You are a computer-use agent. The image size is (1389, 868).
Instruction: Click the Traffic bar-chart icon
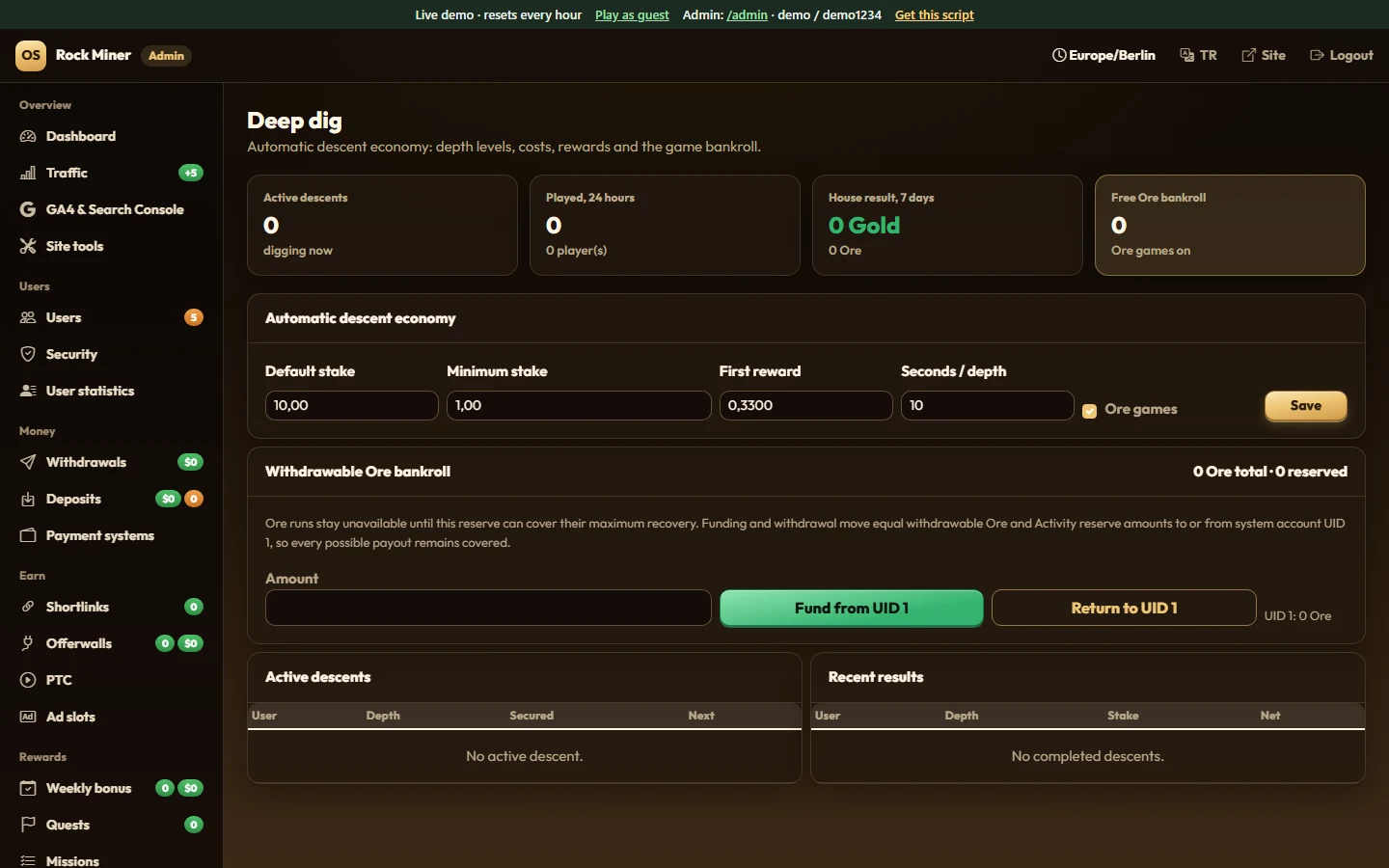(28, 173)
